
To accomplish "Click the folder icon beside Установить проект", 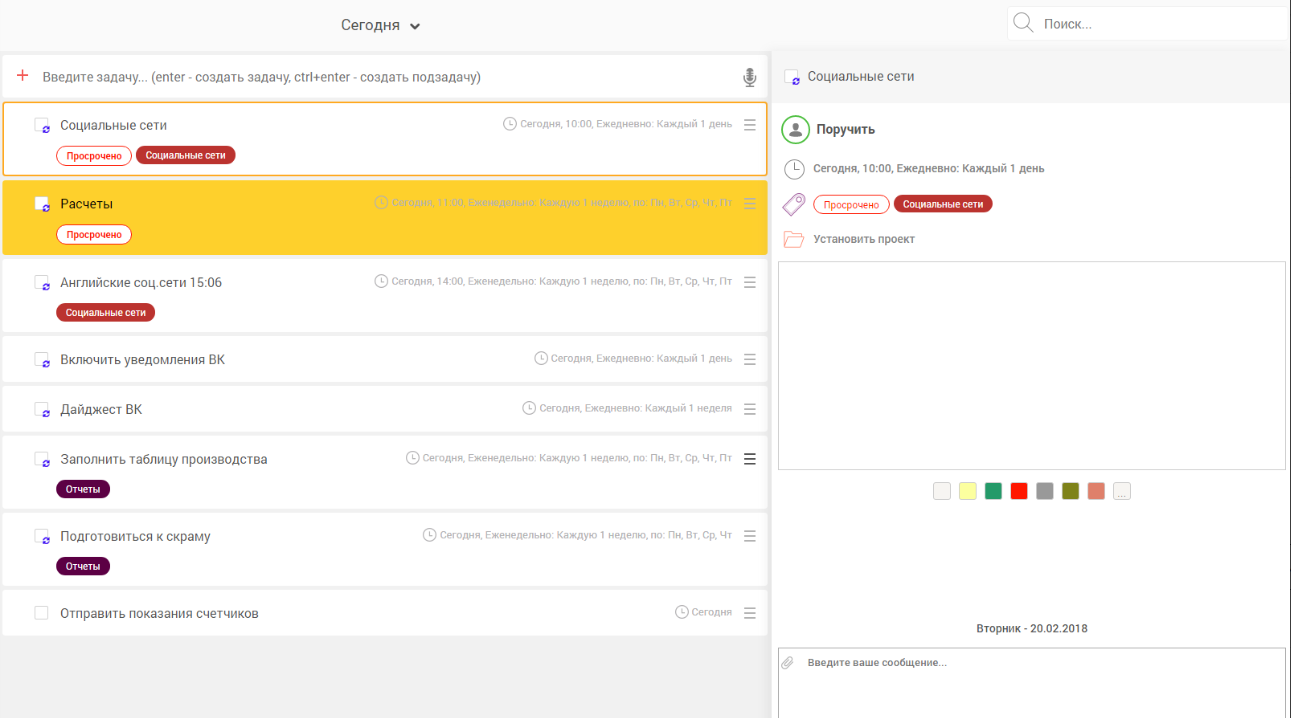I will pos(794,239).
